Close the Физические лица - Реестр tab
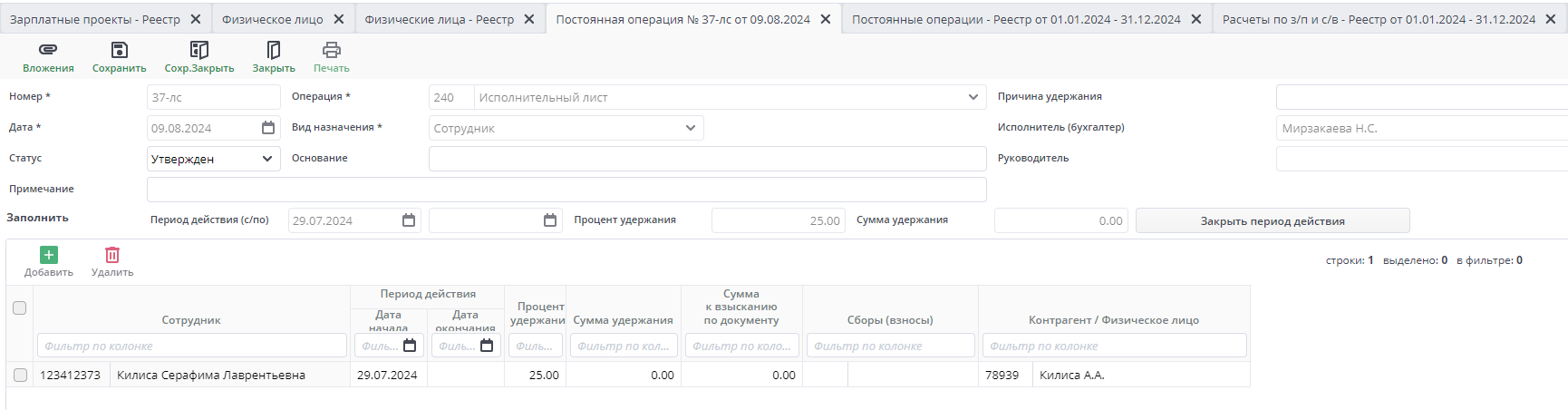 tap(529, 19)
